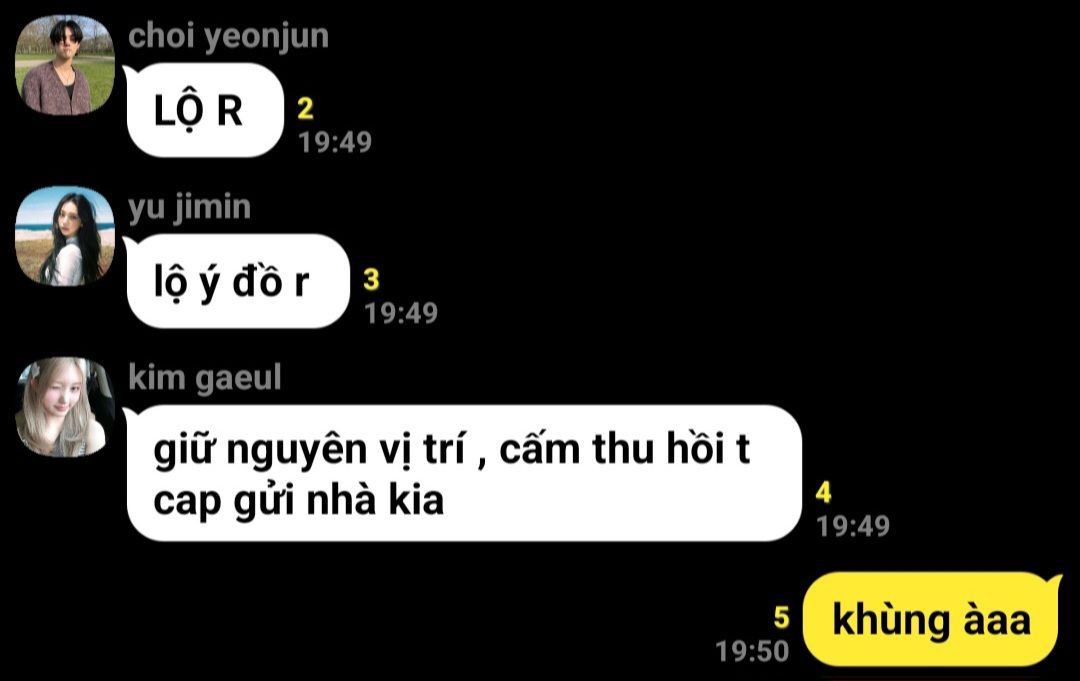The height and width of the screenshot is (681, 1080).
Task: Tap the sender name yu jimin
Action: pos(189,208)
